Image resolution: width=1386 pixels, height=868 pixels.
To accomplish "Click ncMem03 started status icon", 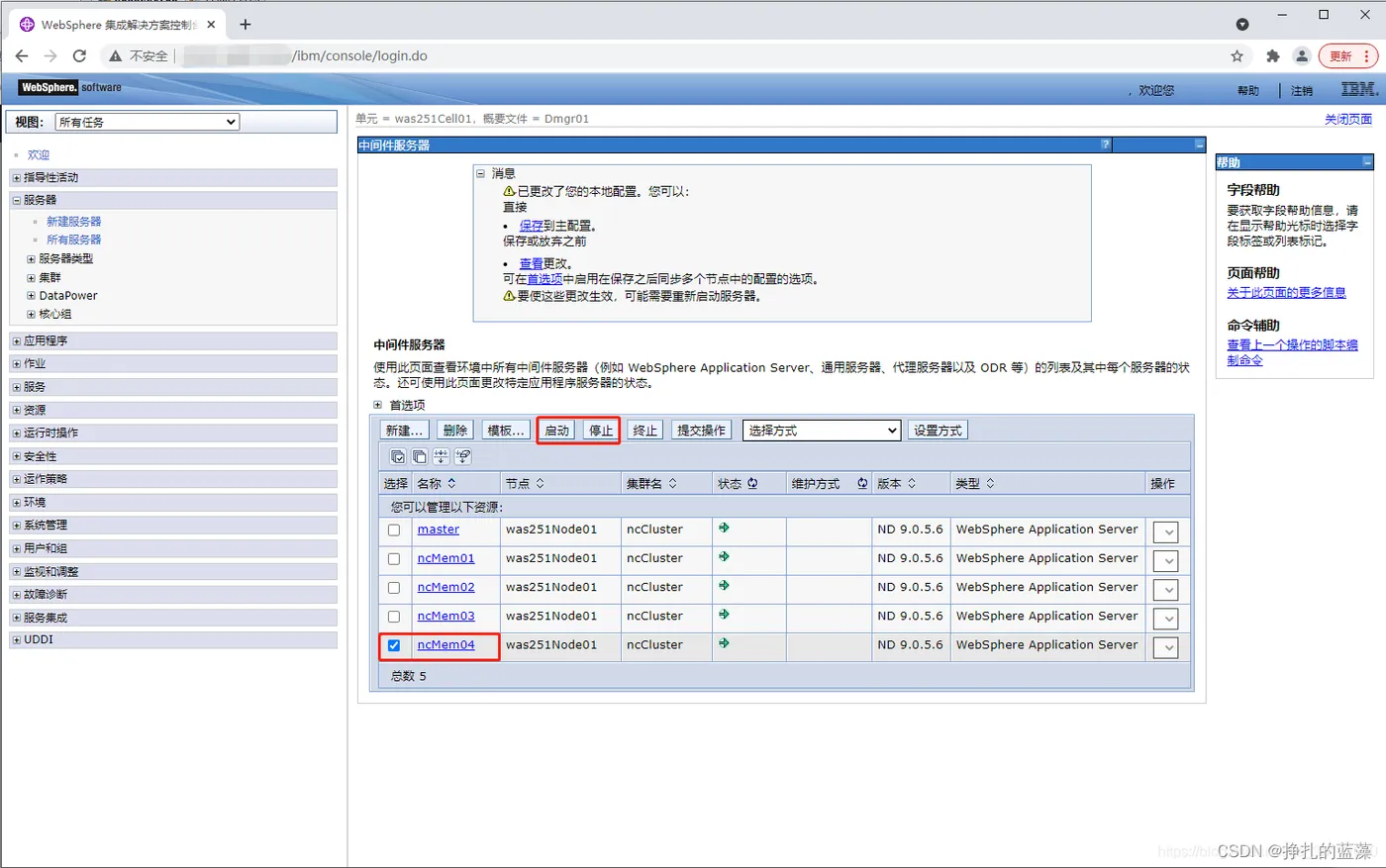I will click(724, 615).
